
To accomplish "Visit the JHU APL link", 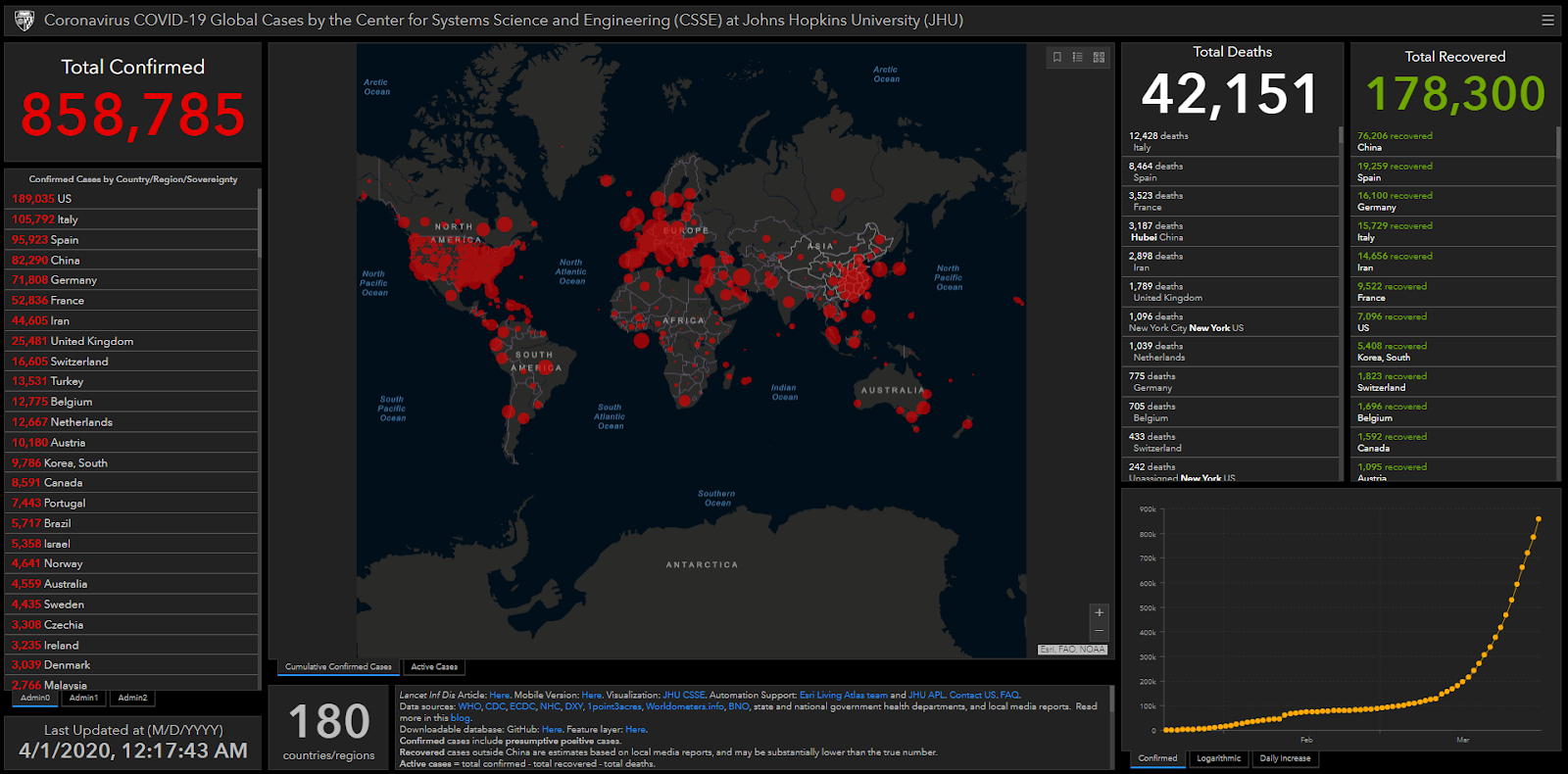I will 926,695.
